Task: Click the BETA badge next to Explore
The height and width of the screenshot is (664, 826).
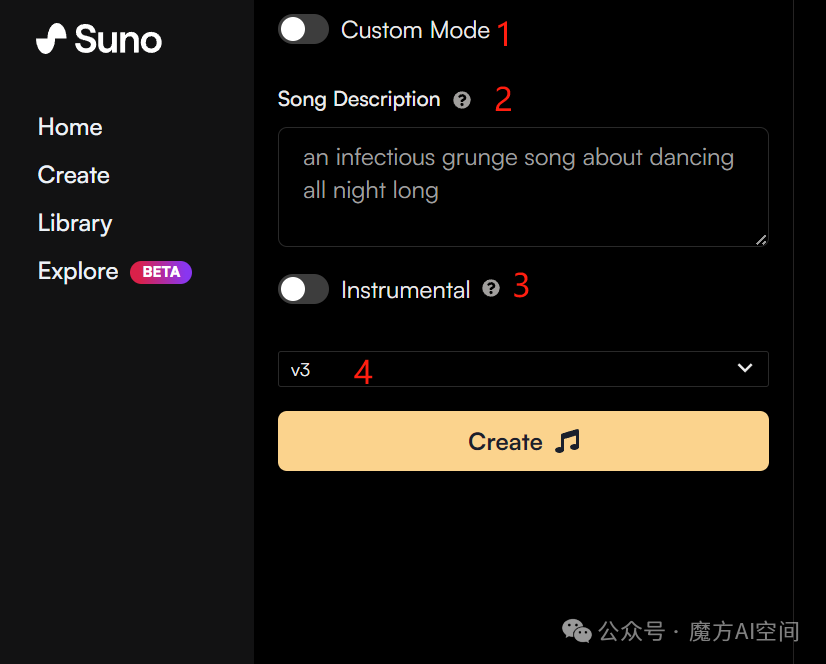Action: point(161,272)
